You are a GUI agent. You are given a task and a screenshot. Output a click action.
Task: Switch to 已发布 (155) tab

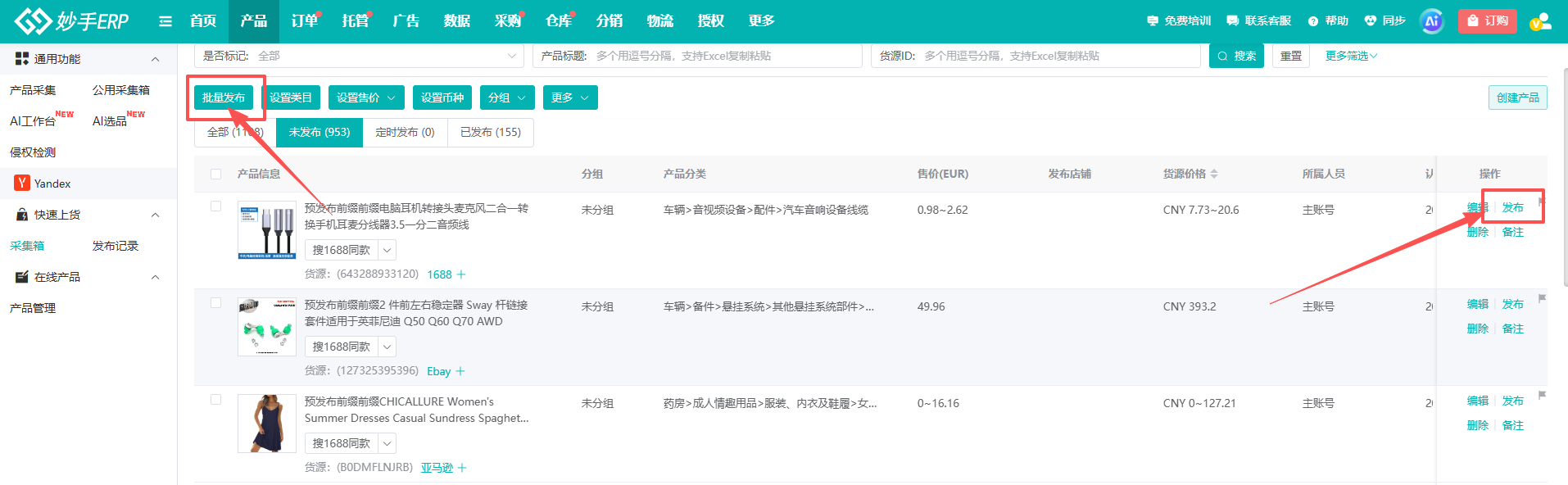pos(491,132)
